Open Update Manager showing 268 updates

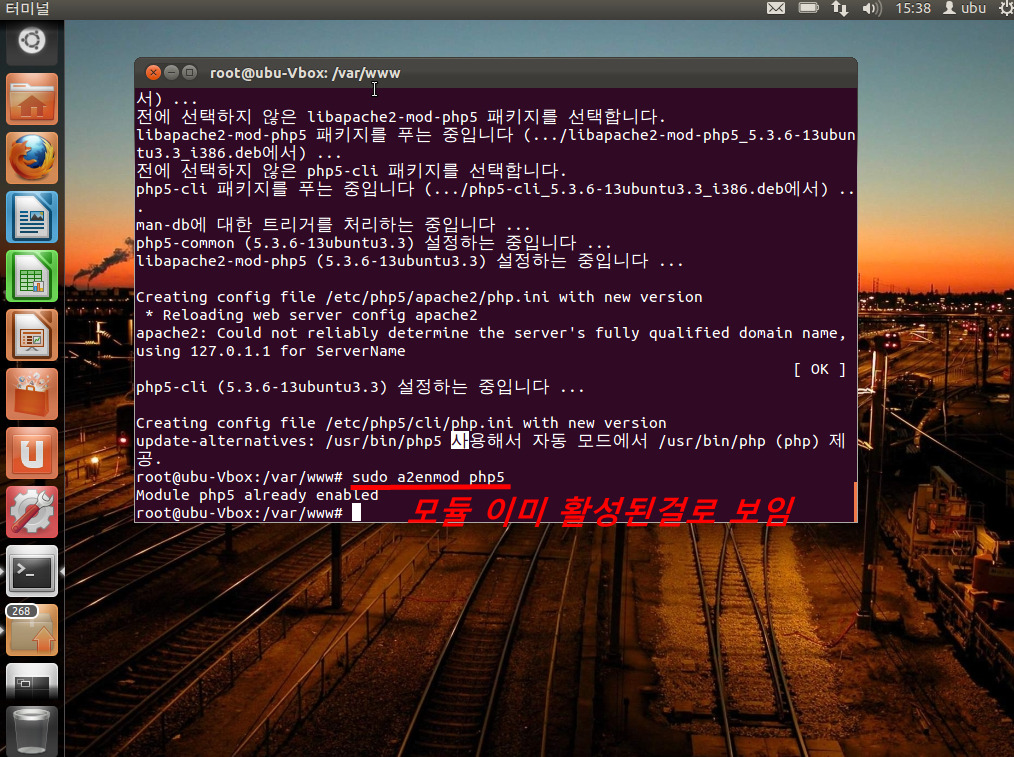point(31,630)
